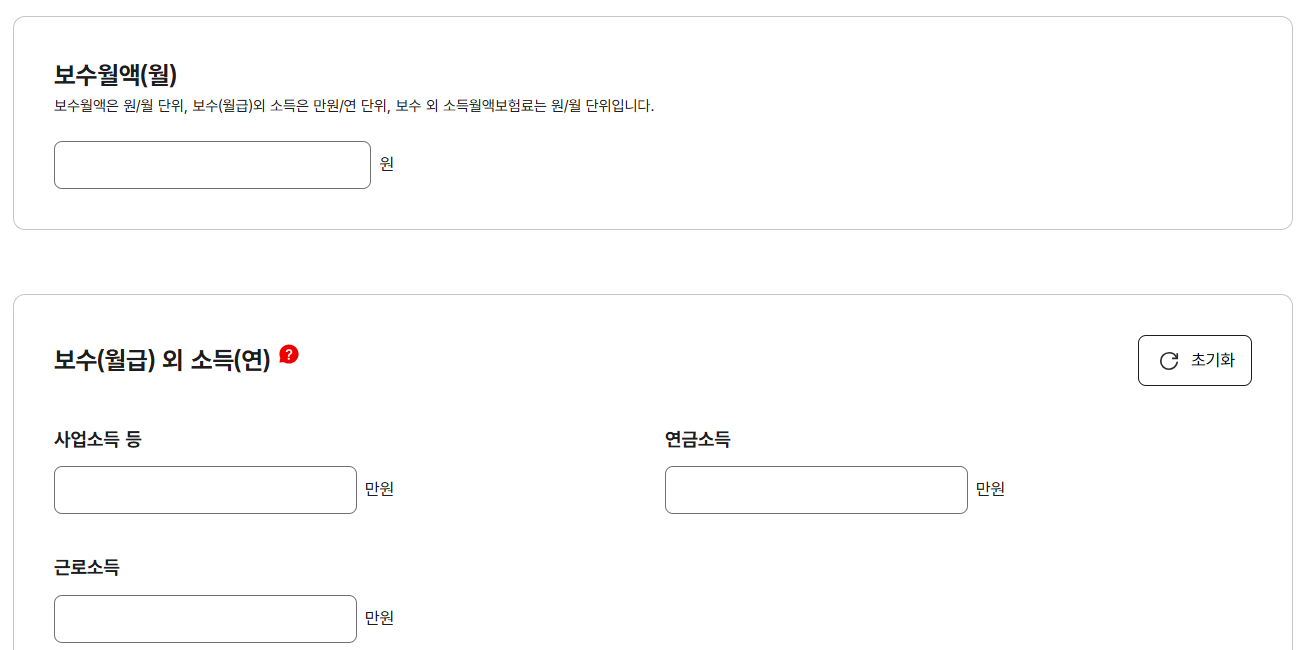Click the 만원 label beside 근로소득

coord(379,618)
